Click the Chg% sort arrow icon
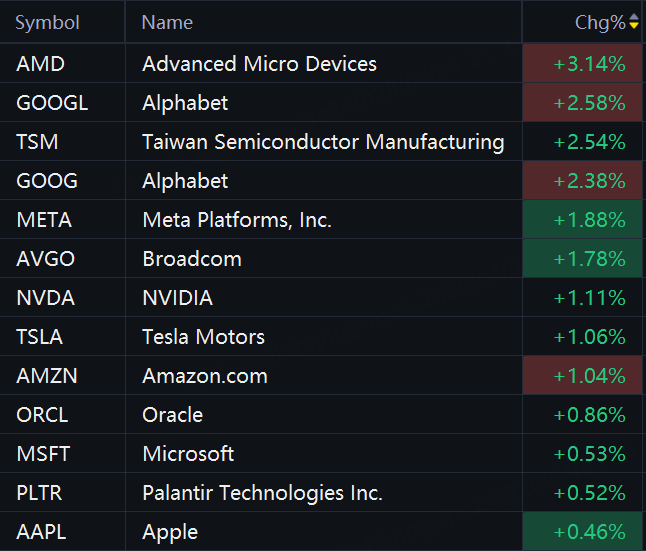Viewport: 646px width, 551px height. [x=633, y=22]
